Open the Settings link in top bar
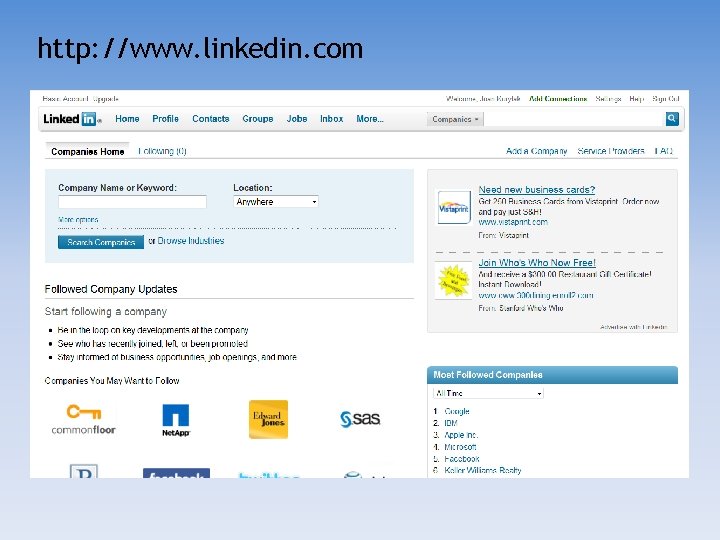The width and height of the screenshot is (720, 540). tap(608, 99)
